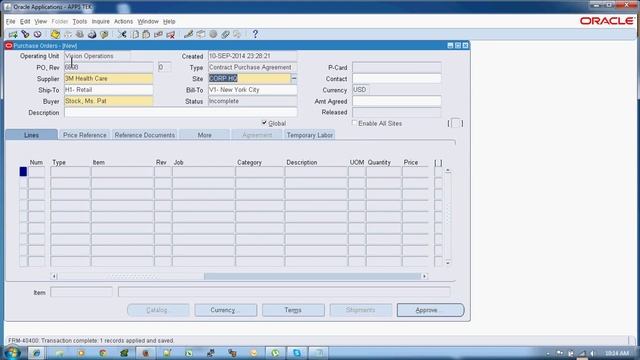Click the Switch Responsibilities toolbar icon
This screenshot has width=640, height=360.
tap(80, 34)
